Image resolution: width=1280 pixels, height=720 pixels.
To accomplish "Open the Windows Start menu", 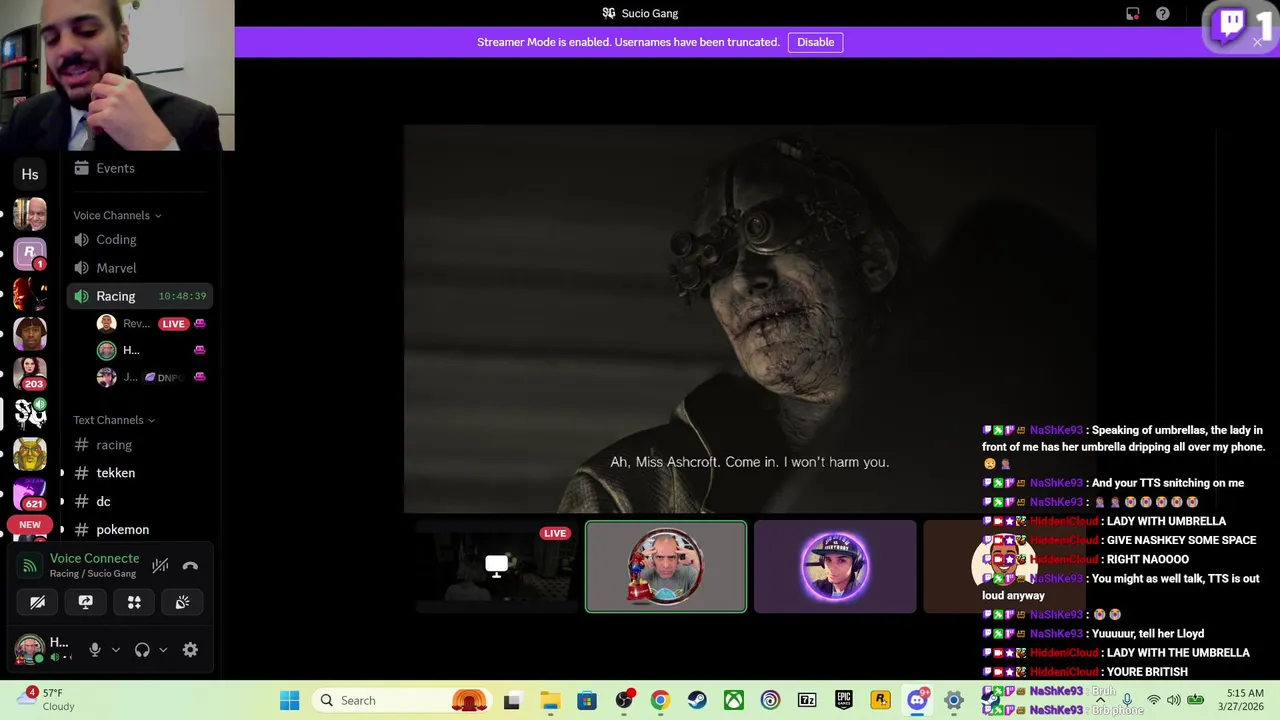I will (289, 700).
